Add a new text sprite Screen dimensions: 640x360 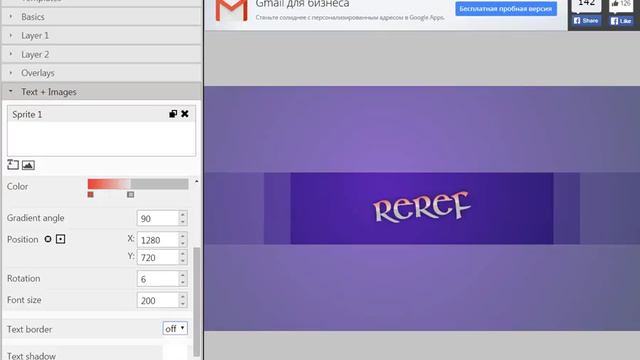(13, 164)
